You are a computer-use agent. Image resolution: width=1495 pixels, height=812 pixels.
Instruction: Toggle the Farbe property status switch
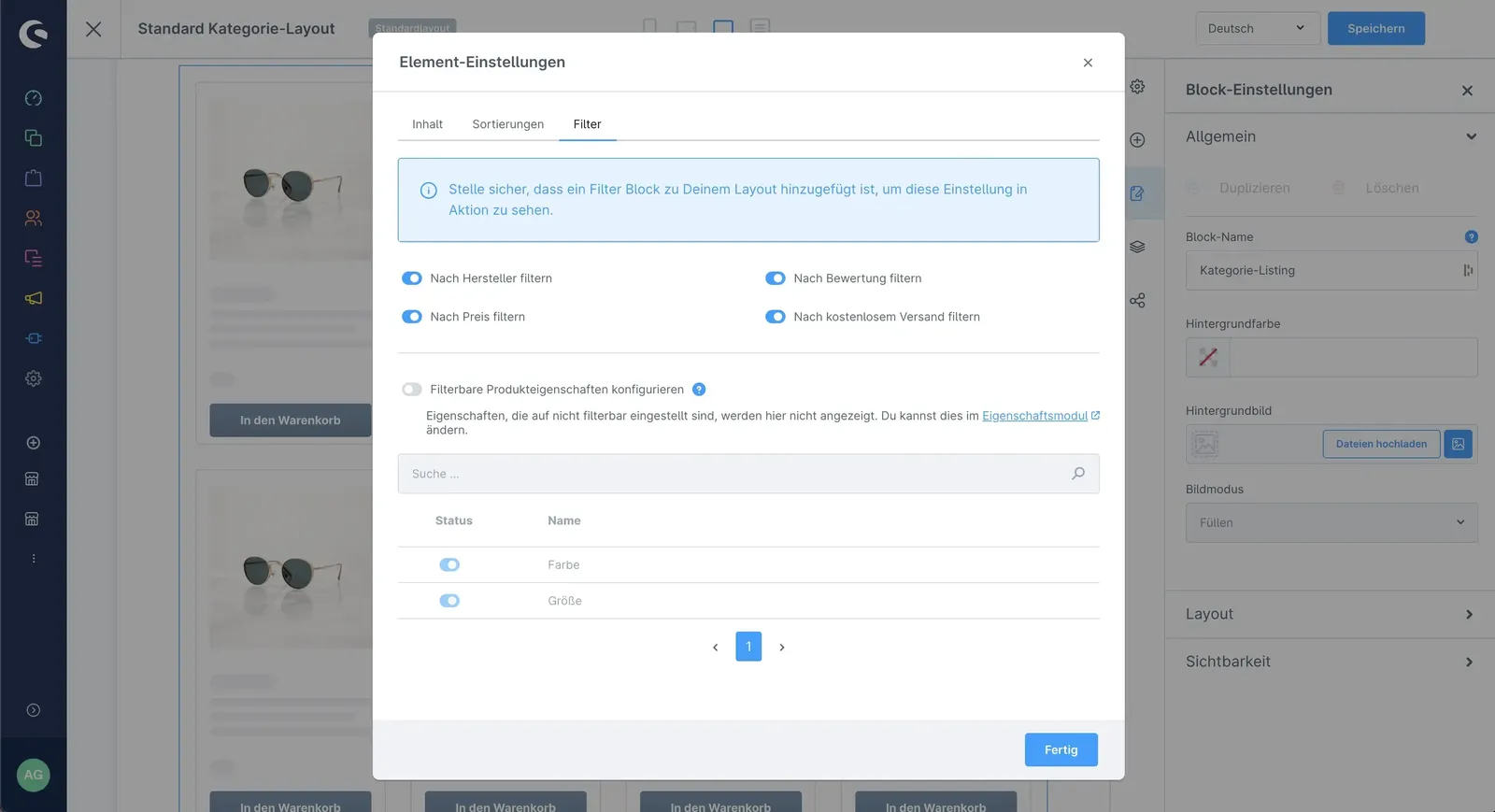click(449, 564)
